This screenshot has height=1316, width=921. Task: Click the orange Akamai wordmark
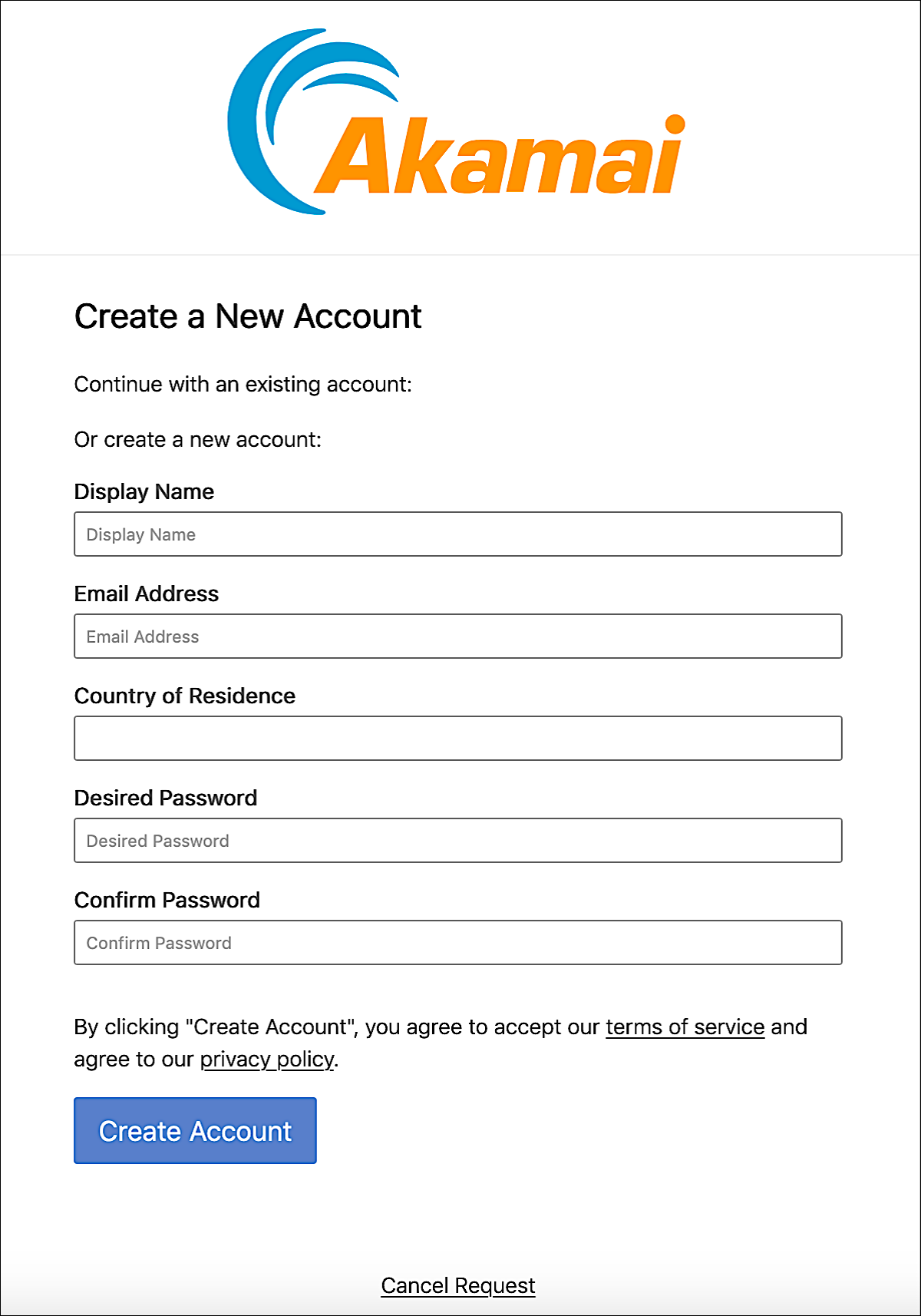coord(499,157)
